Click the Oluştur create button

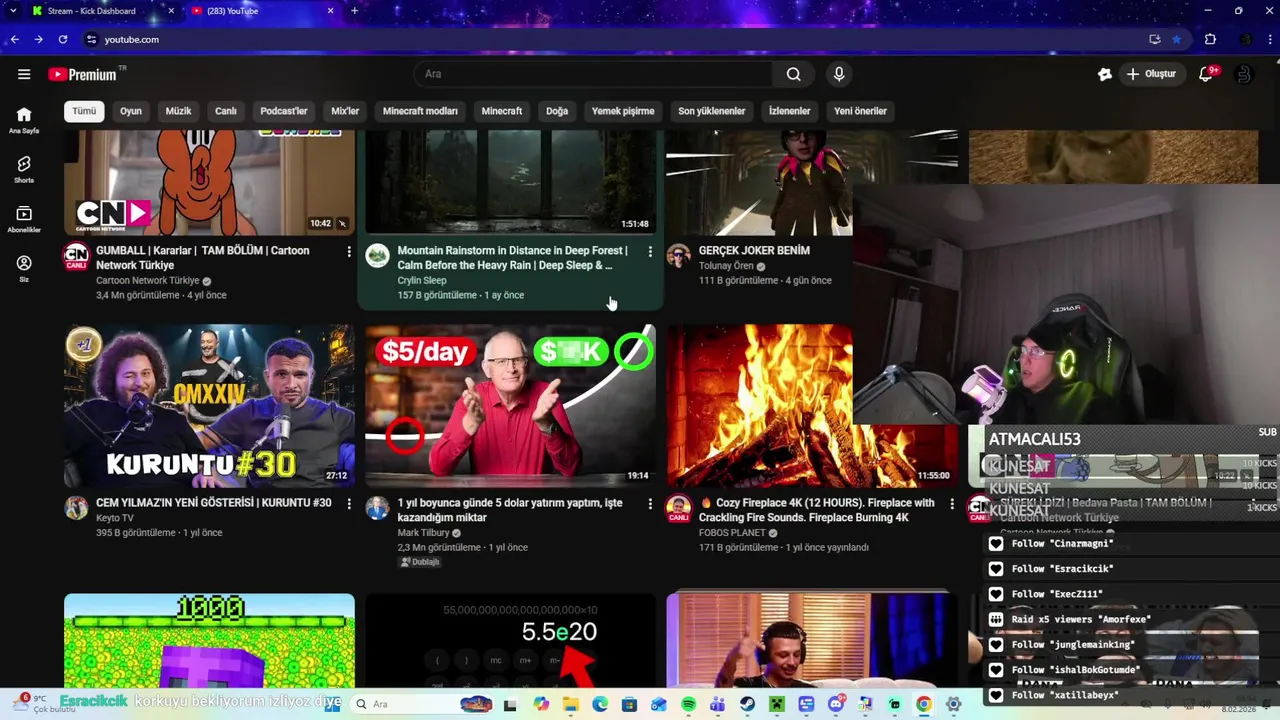pos(1150,74)
